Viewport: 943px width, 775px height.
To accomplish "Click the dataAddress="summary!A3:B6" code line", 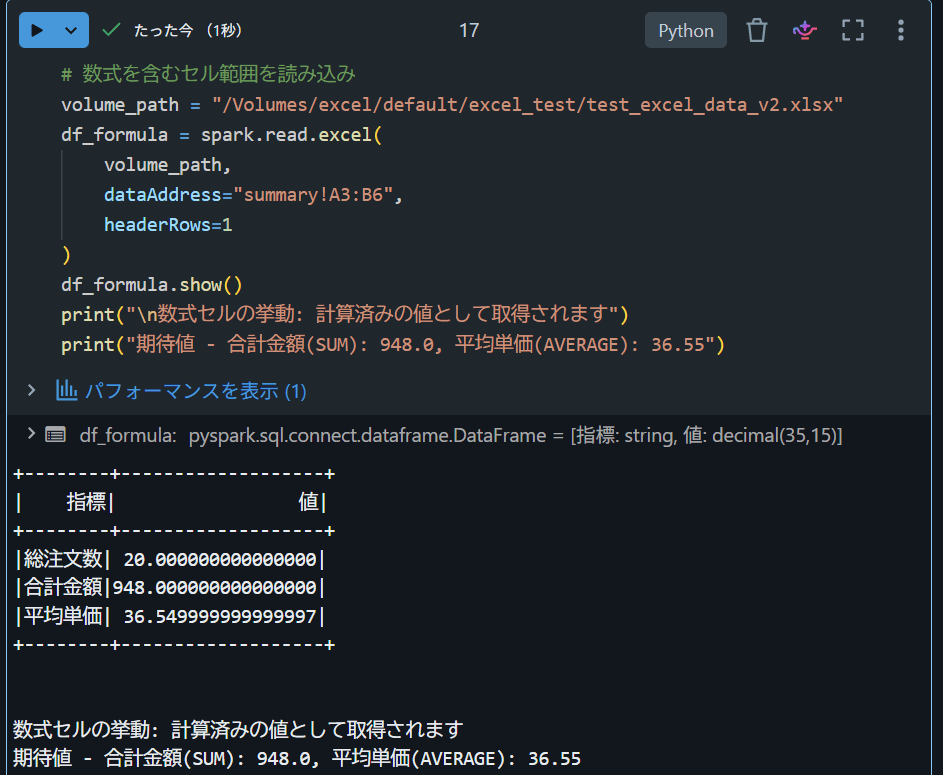I will point(253,195).
